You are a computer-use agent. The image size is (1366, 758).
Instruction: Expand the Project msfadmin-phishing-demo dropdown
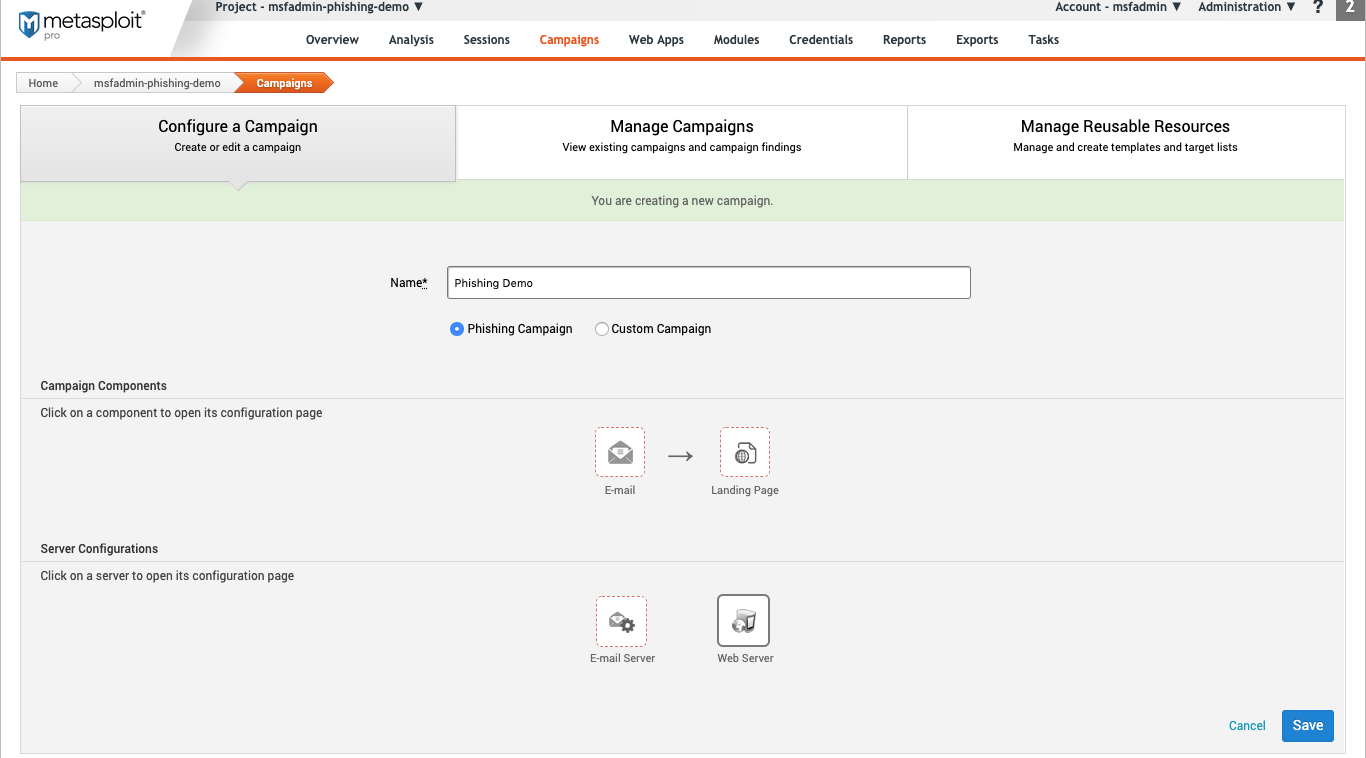pyautogui.click(x=319, y=7)
